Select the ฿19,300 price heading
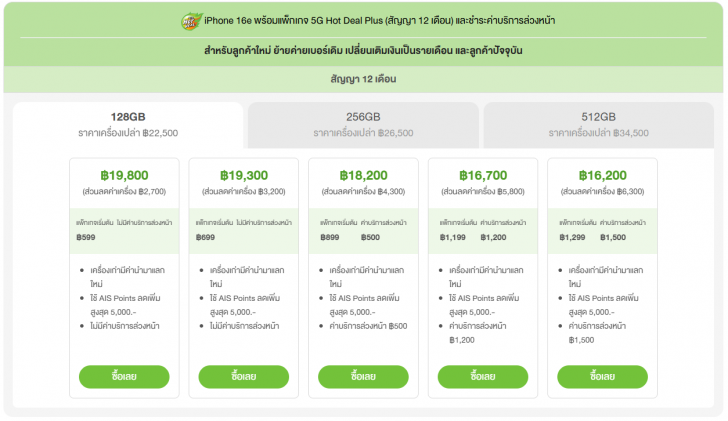 (x=244, y=173)
